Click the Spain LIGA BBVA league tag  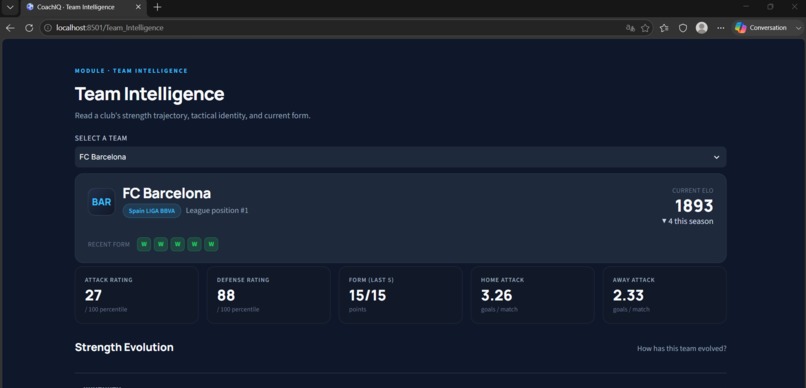pyautogui.click(x=152, y=211)
